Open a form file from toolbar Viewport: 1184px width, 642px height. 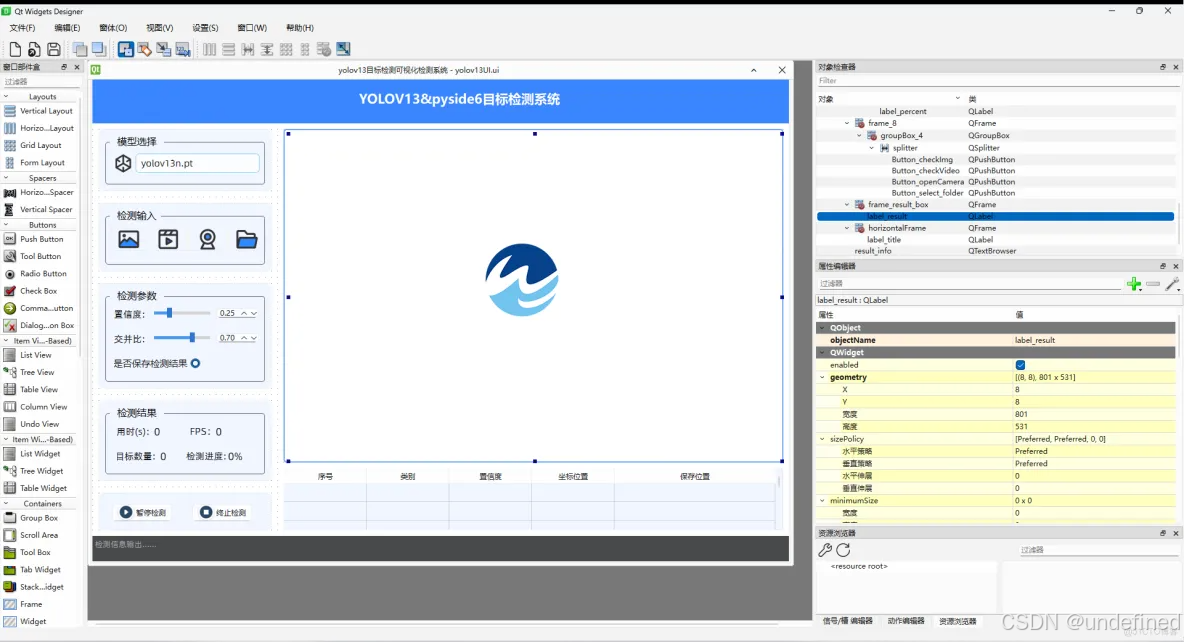click(34, 49)
